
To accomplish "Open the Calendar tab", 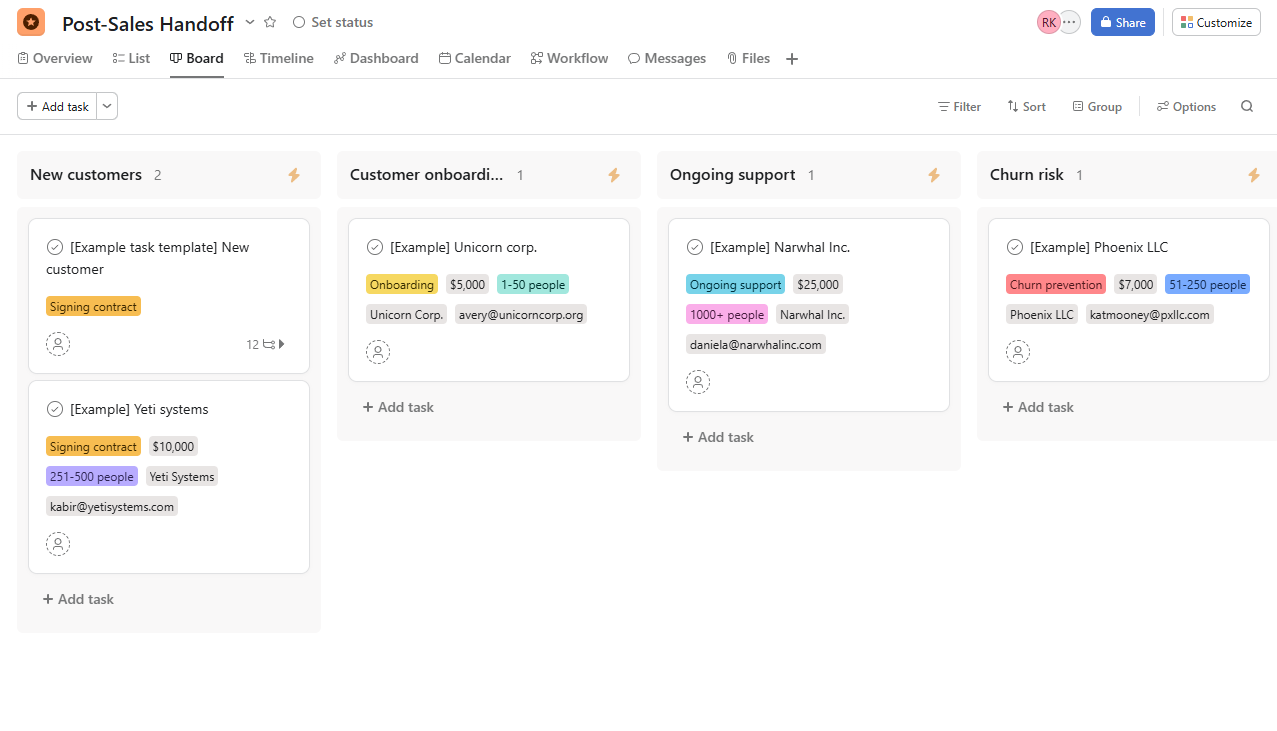I will tap(474, 58).
